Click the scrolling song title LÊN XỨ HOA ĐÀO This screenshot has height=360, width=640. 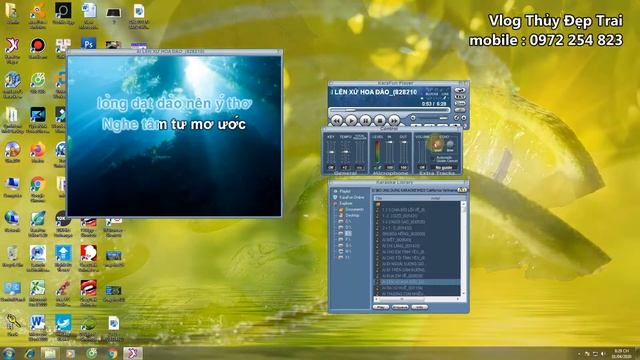coord(373,92)
